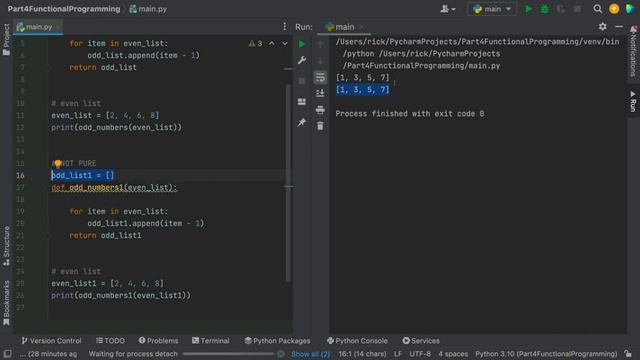Image resolution: width=640 pixels, height=360 pixels.
Task: Jump down the stack trace arrow
Action: coord(320,60)
